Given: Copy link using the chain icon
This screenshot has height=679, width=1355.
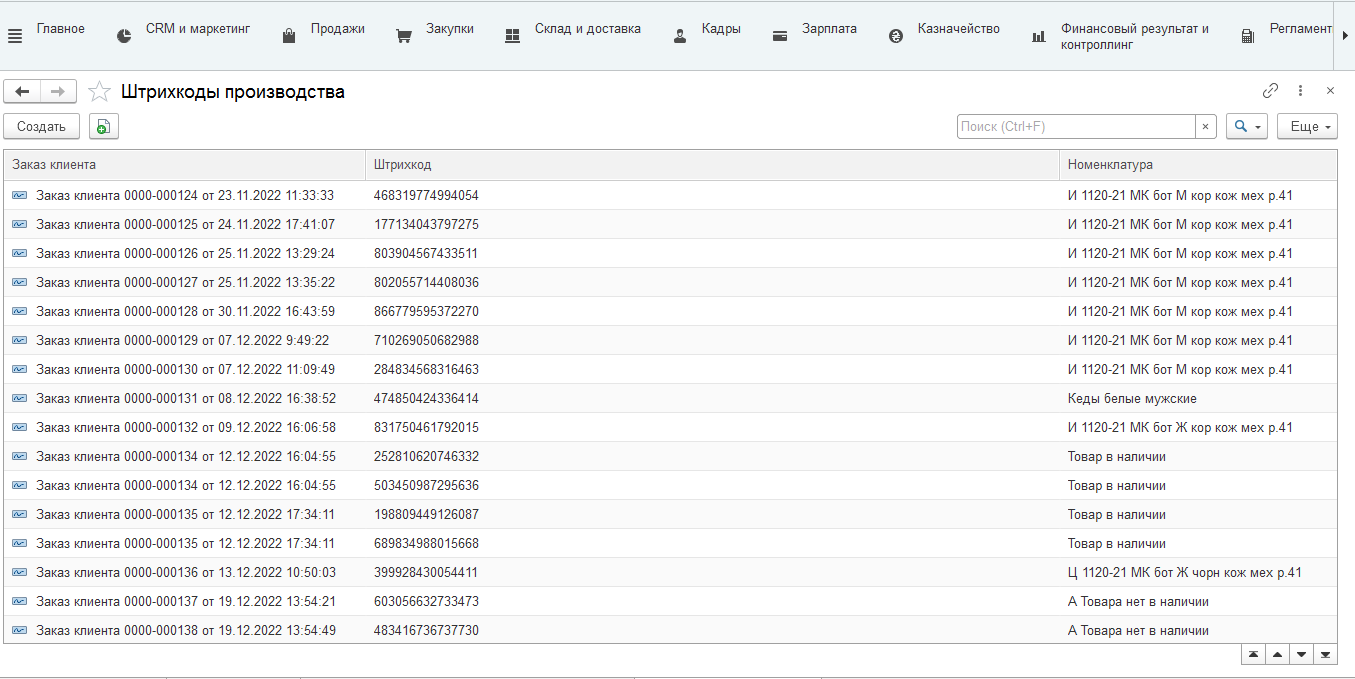Looking at the screenshot, I should 1270,91.
